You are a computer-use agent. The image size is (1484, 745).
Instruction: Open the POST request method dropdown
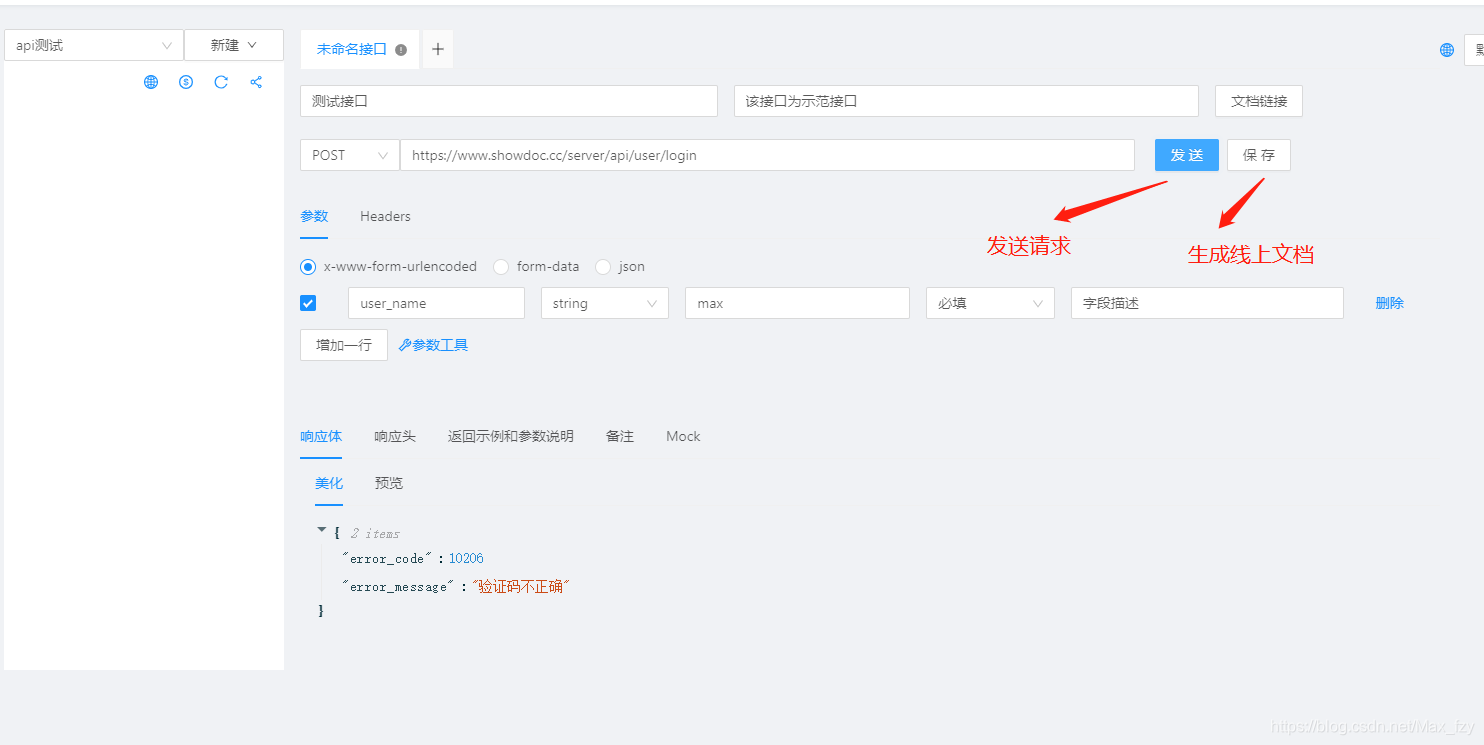click(349, 155)
